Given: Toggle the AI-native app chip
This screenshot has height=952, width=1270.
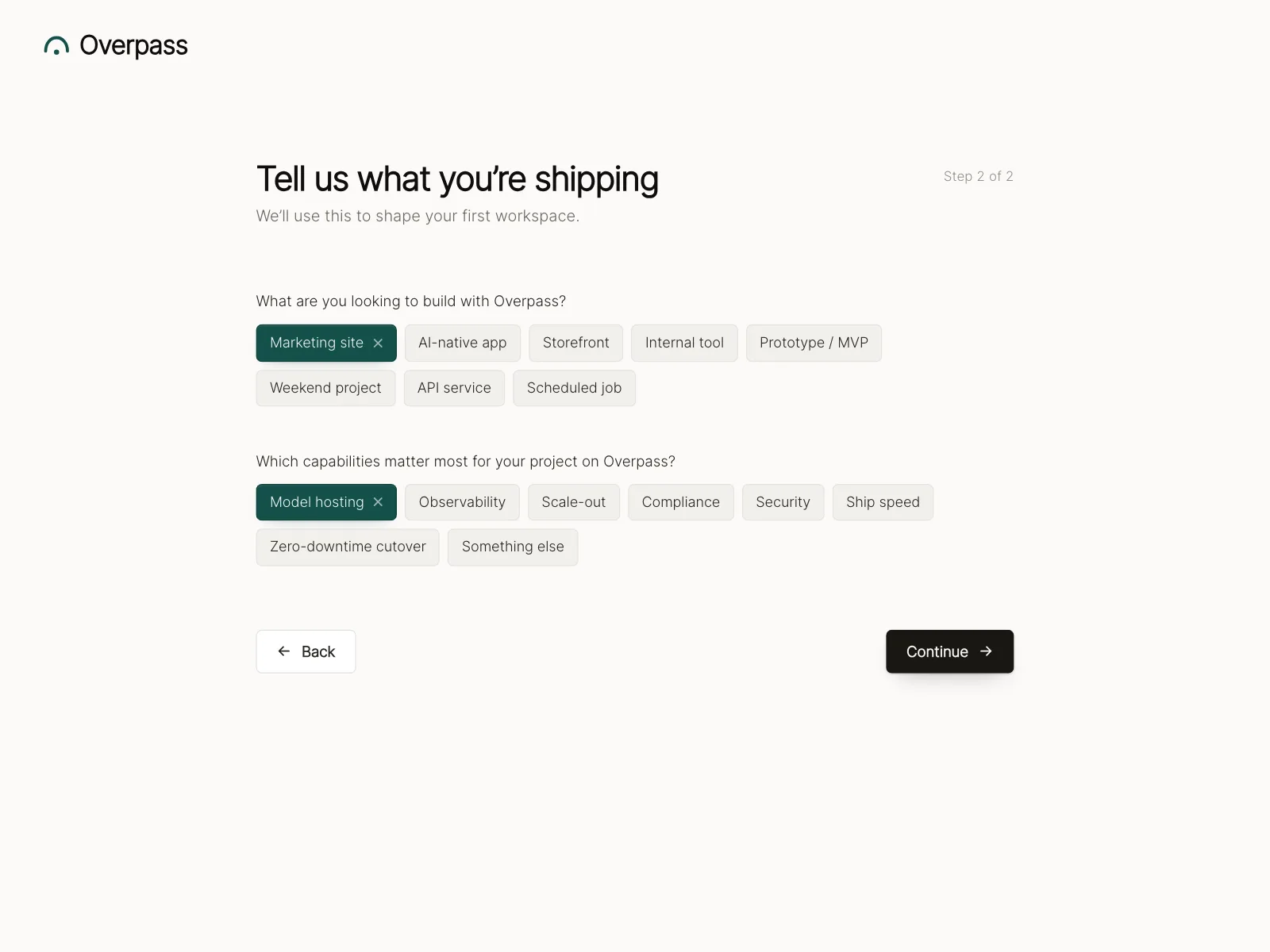Looking at the screenshot, I should coord(463,343).
